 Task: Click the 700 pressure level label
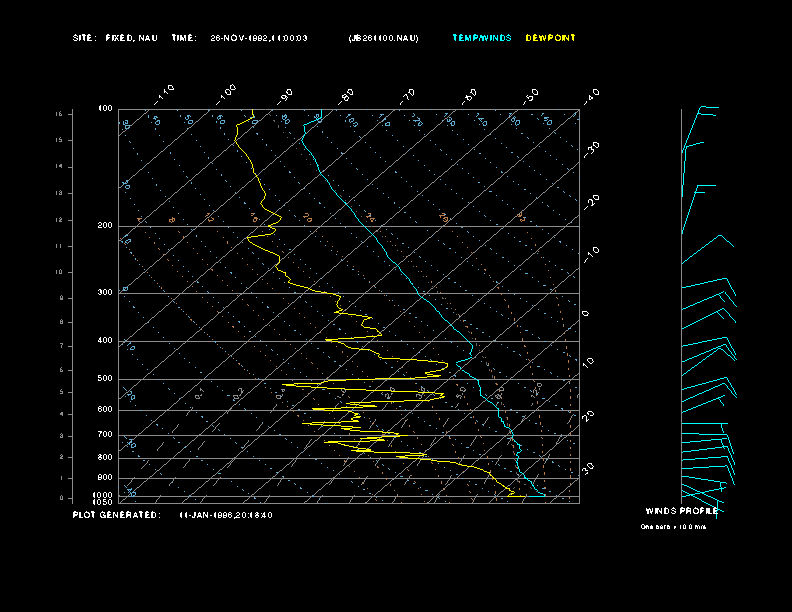pos(105,434)
